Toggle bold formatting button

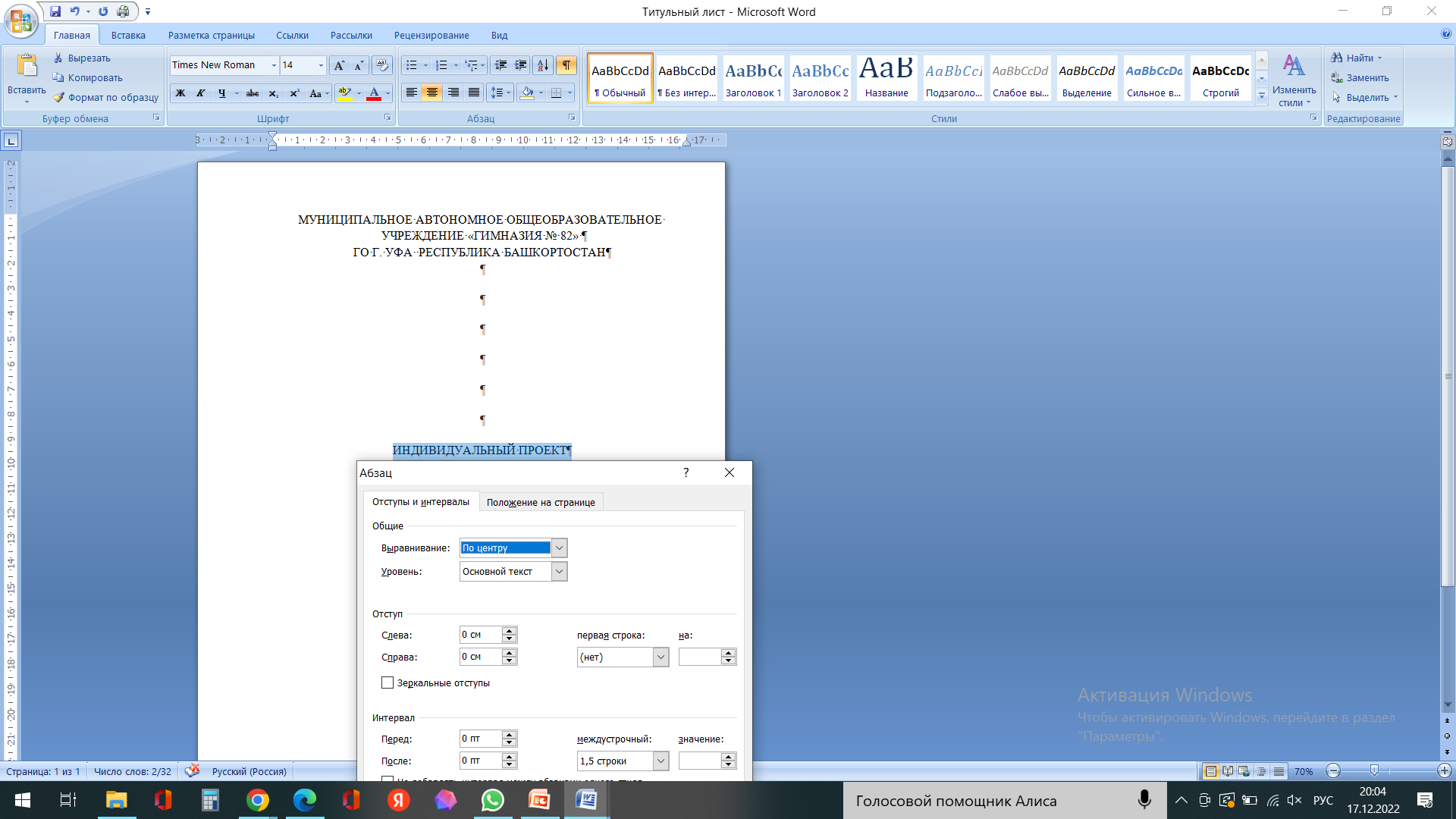[x=180, y=93]
